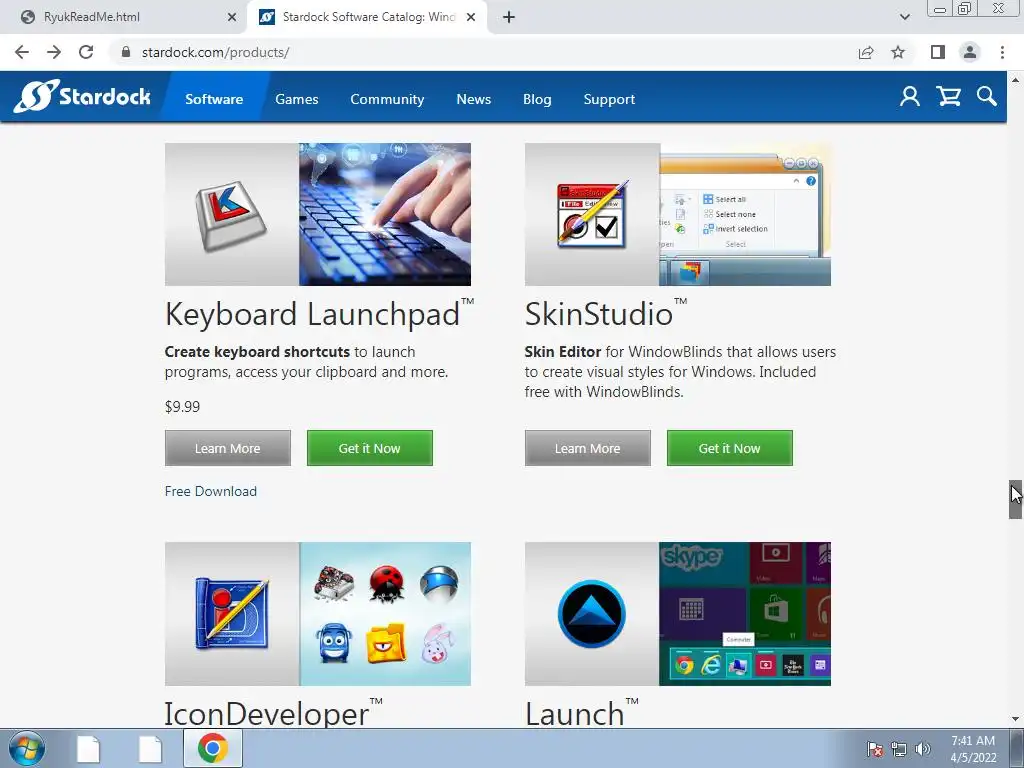Open the Community menu
The height and width of the screenshot is (768, 1024).
pos(387,99)
